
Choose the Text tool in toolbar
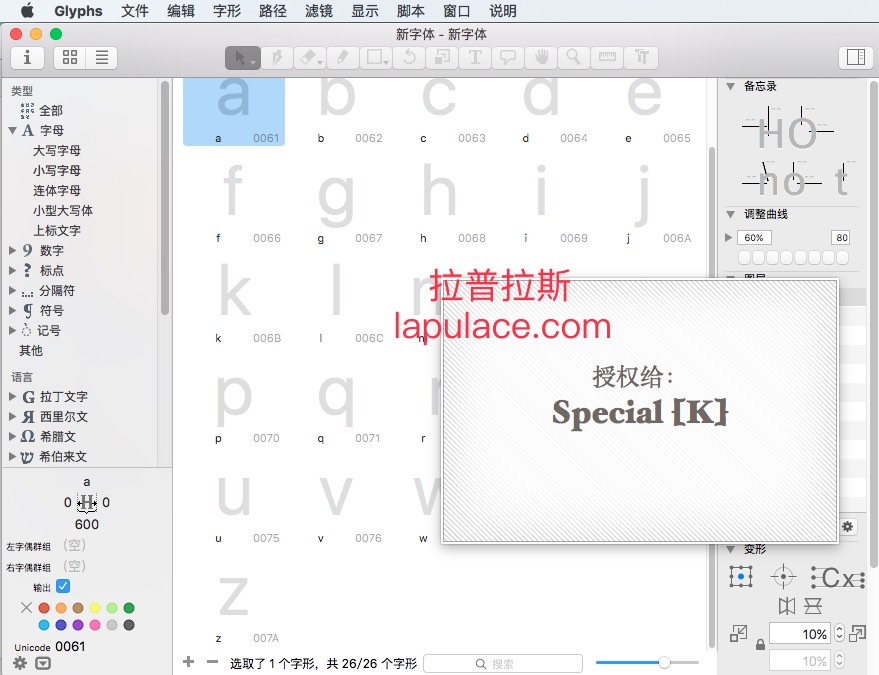[x=475, y=58]
